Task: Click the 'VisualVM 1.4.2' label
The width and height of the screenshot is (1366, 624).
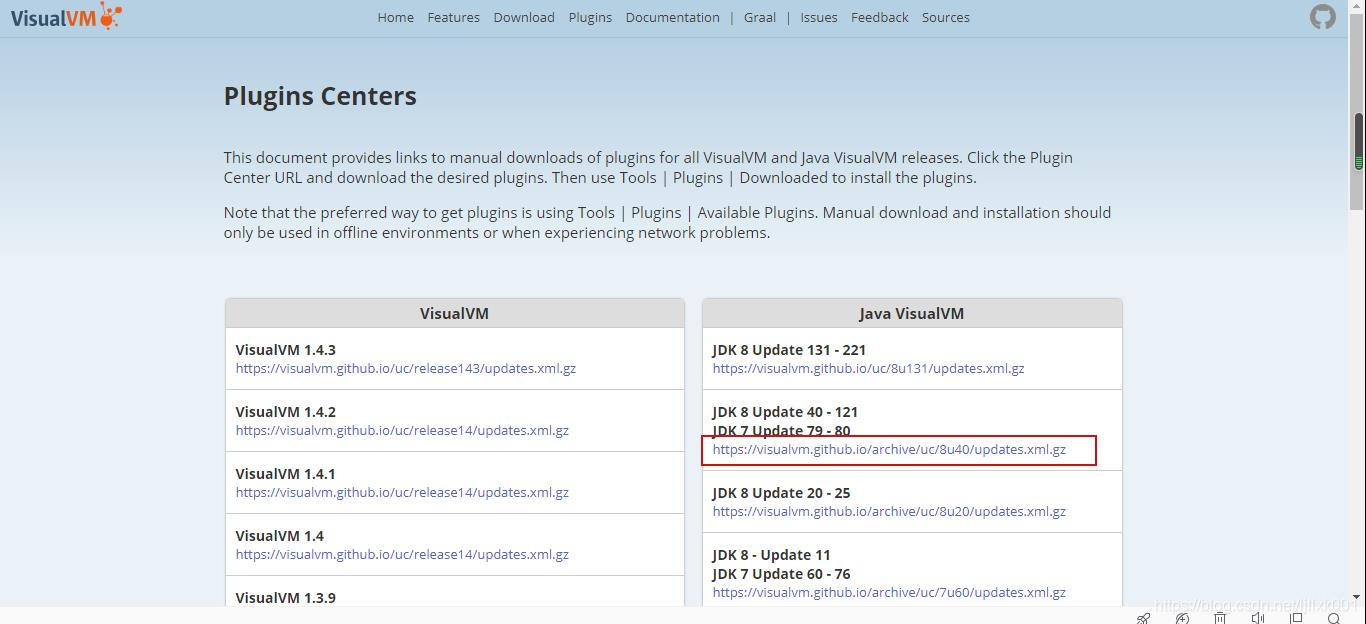Action: coord(285,412)
